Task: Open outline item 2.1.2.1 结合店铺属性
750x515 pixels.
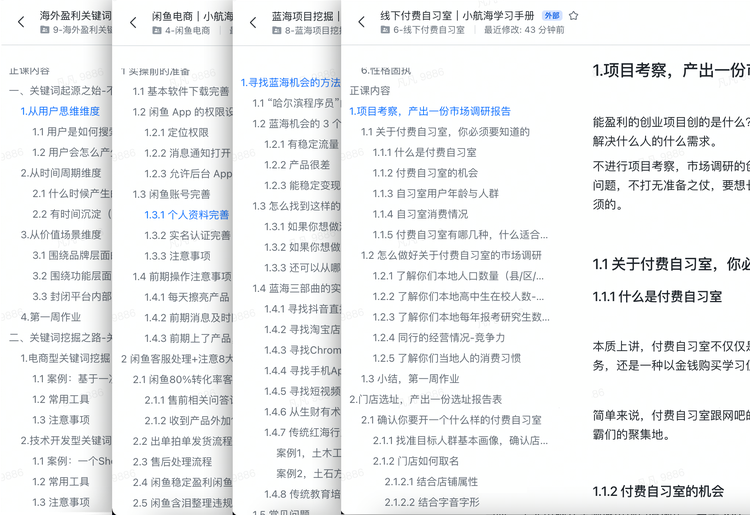Action: 430,482
